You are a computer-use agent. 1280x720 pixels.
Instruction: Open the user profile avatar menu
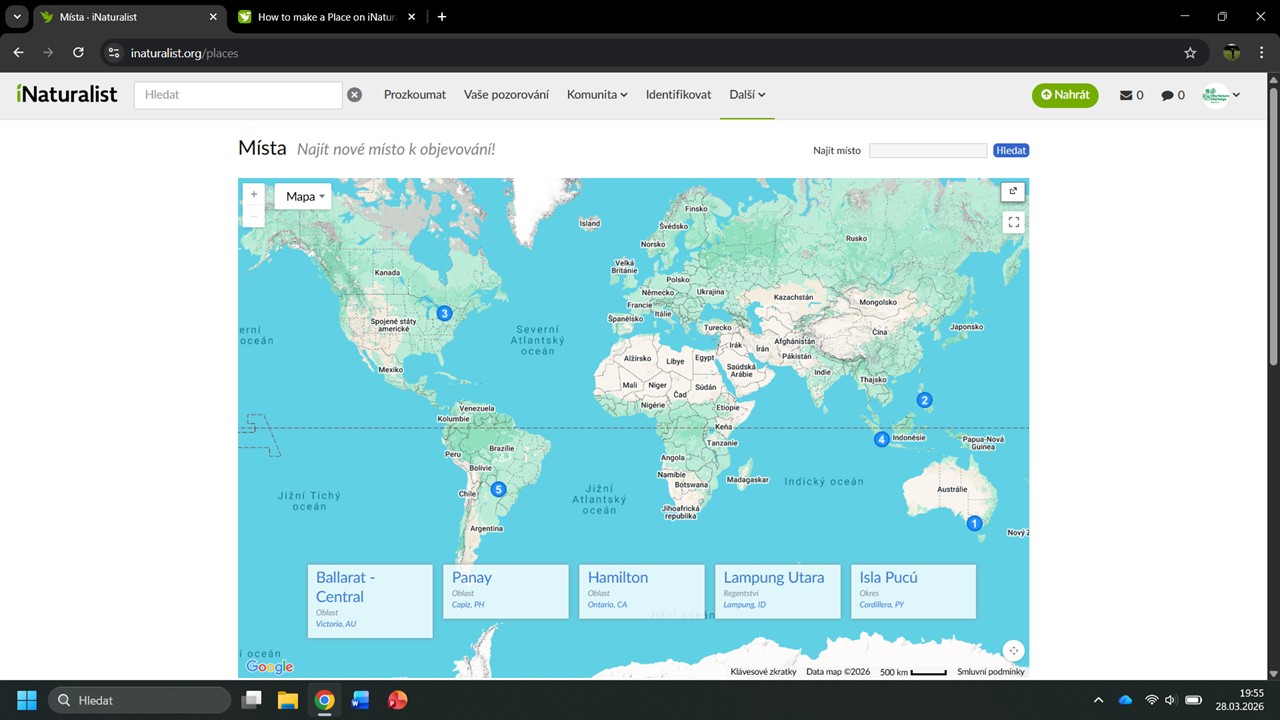(x=1221, y=95)
